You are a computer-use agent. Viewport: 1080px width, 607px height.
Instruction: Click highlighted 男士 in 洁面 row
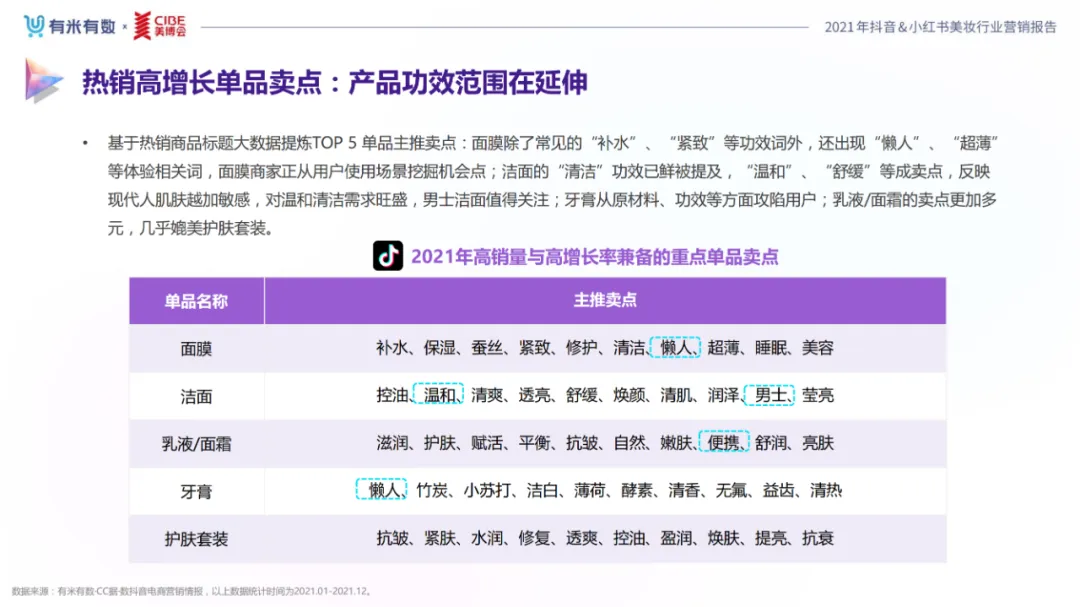click(x=769, y=395)
